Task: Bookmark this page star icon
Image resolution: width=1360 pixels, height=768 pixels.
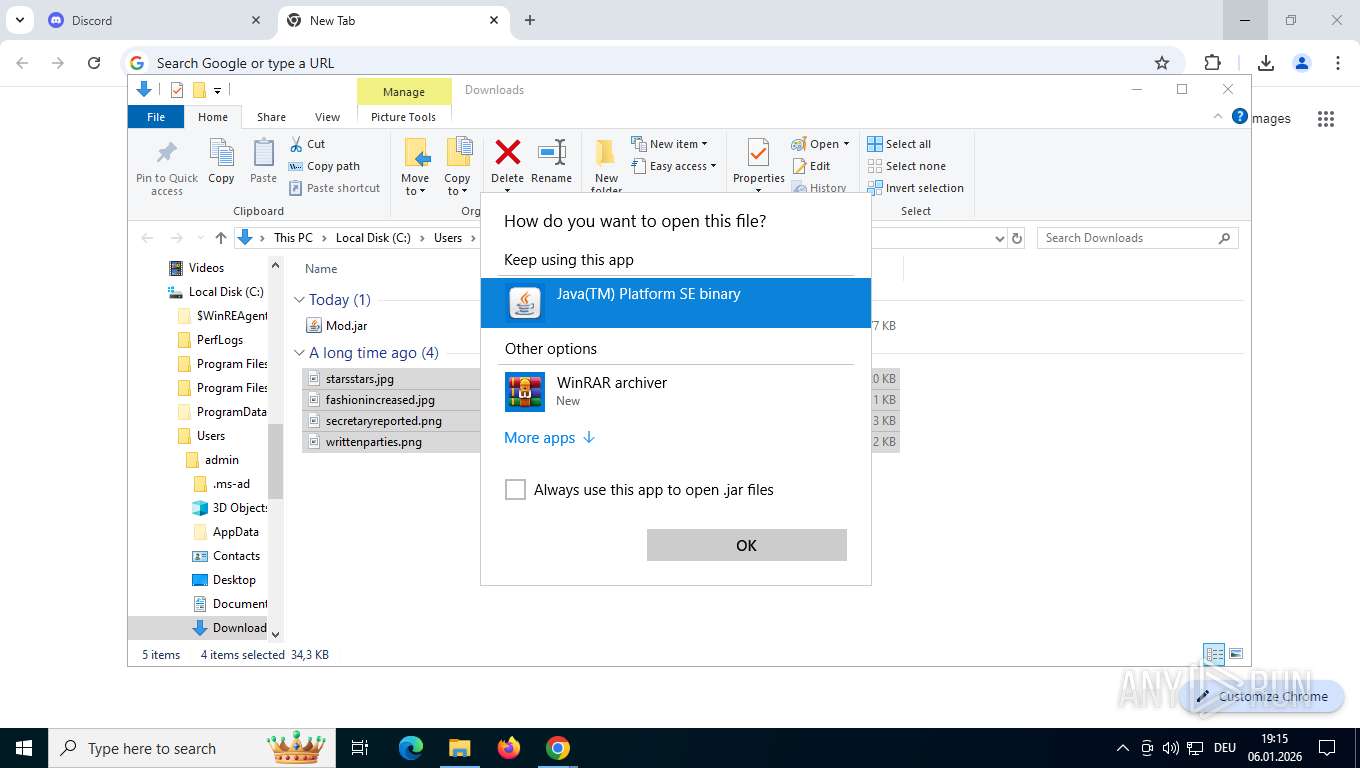Action: point(1162,63)
